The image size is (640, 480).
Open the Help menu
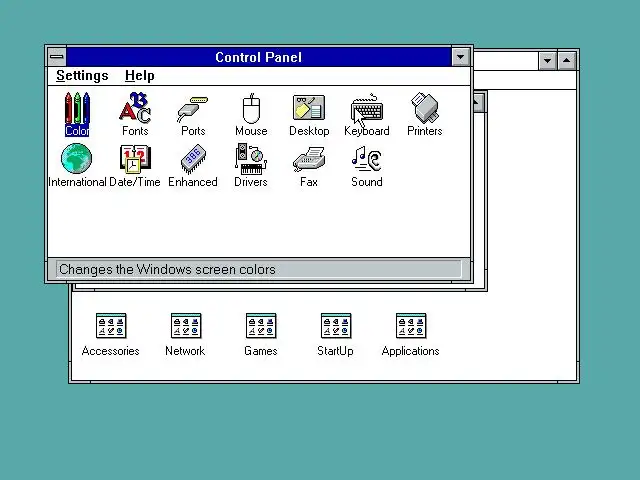(140, 76)
